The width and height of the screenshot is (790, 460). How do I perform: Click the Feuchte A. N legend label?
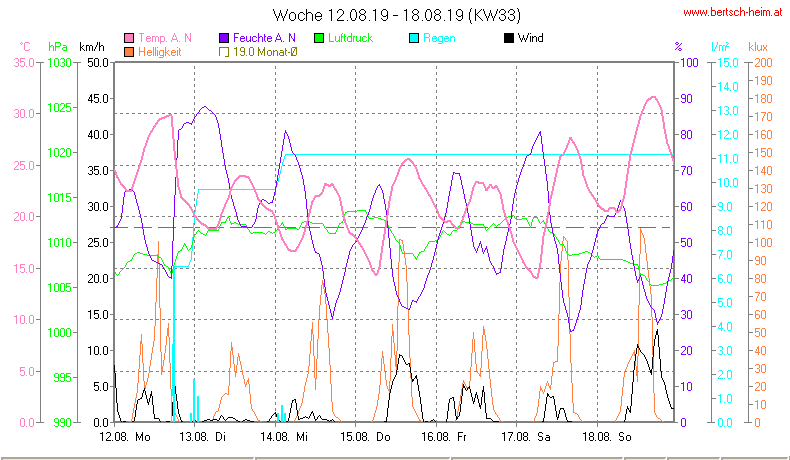tap(264, 38)
